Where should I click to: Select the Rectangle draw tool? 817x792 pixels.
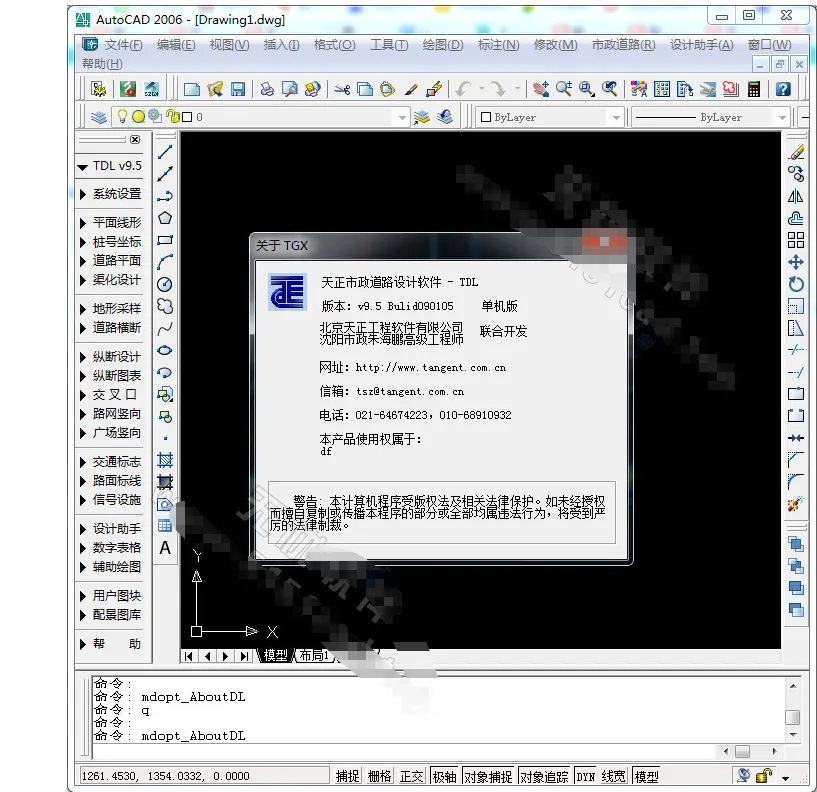(x=165, y=240)
